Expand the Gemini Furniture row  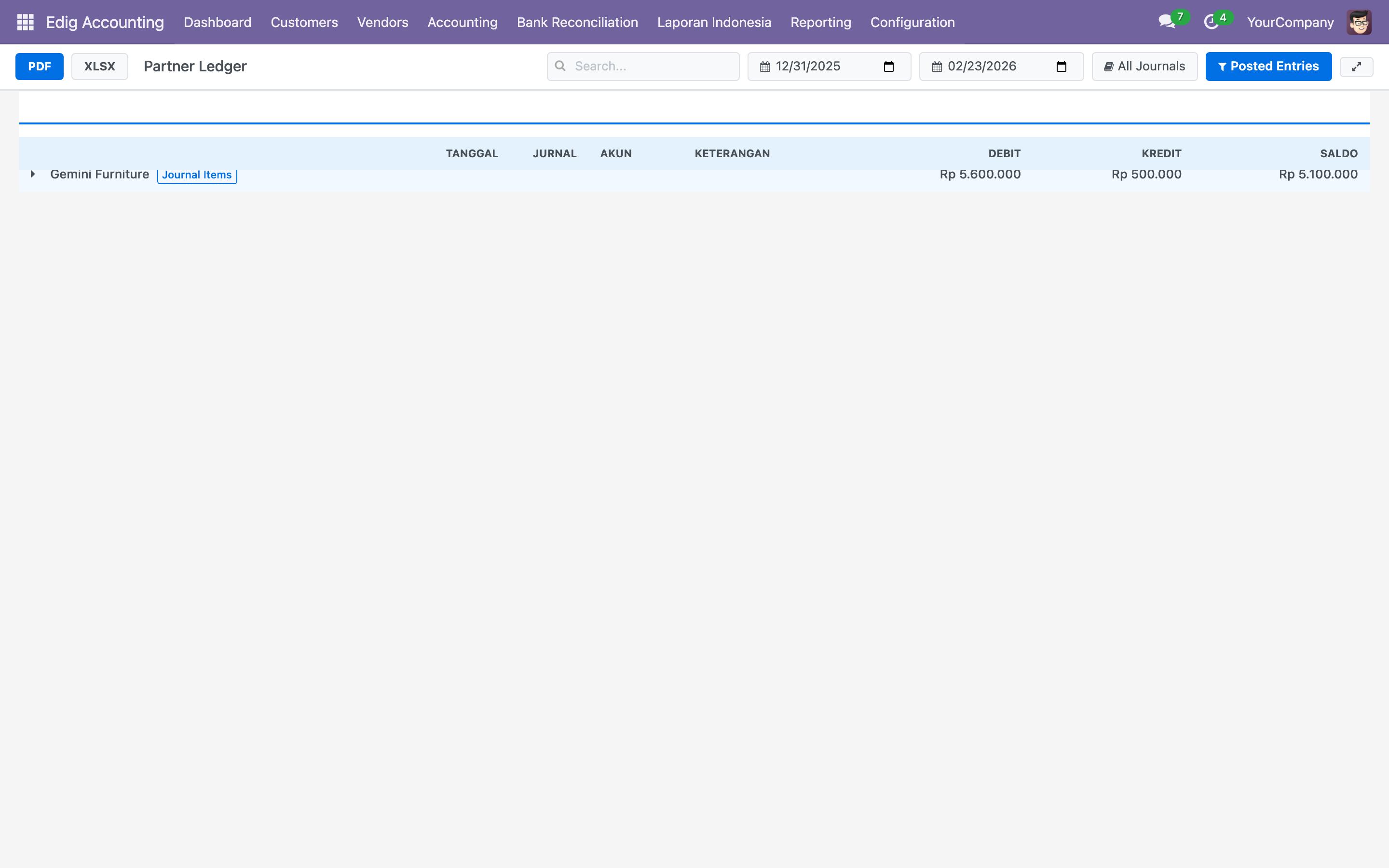(33, 174)
